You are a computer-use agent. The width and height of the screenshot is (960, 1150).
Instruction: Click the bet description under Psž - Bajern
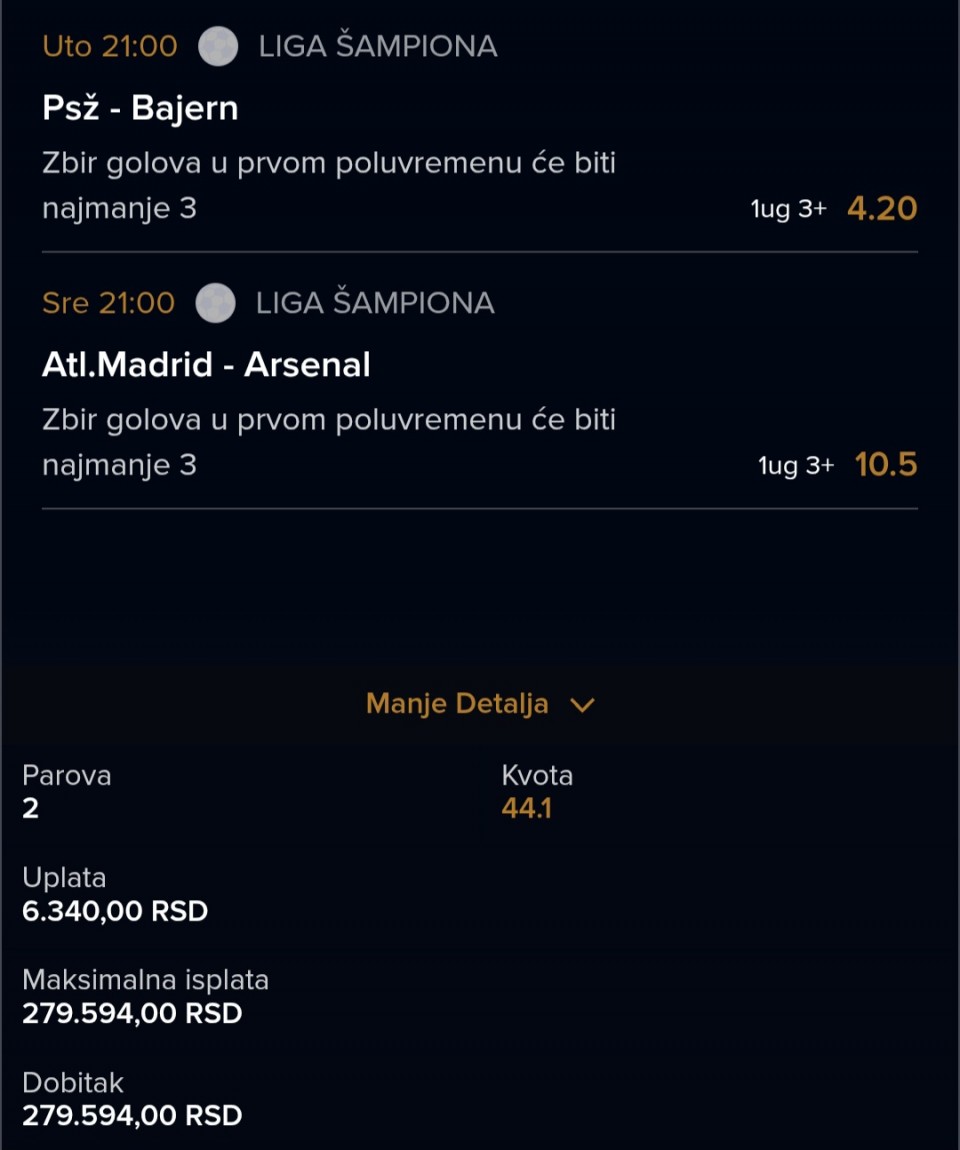pos(328,186)
